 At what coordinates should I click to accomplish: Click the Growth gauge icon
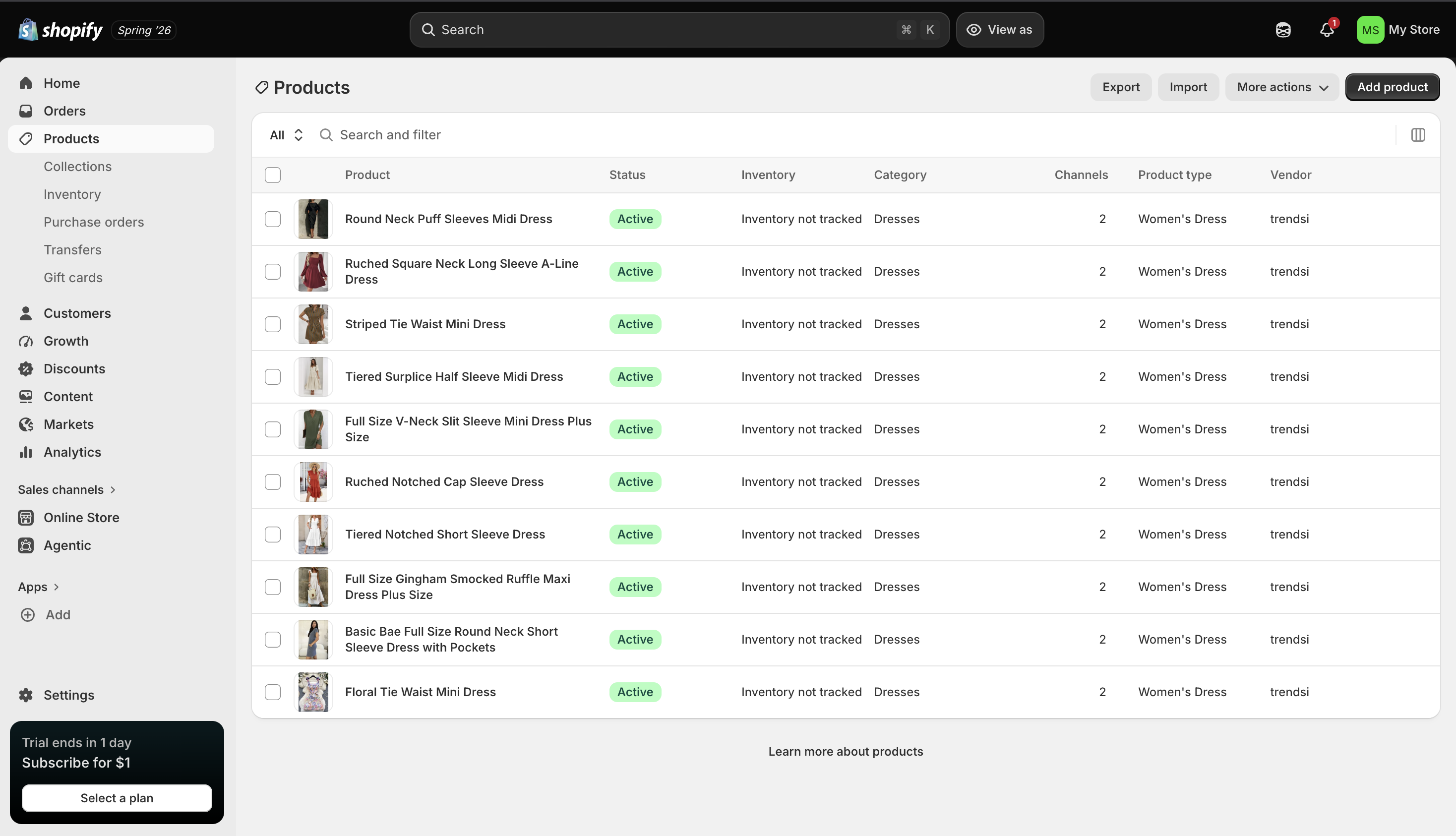coord(26,341)
